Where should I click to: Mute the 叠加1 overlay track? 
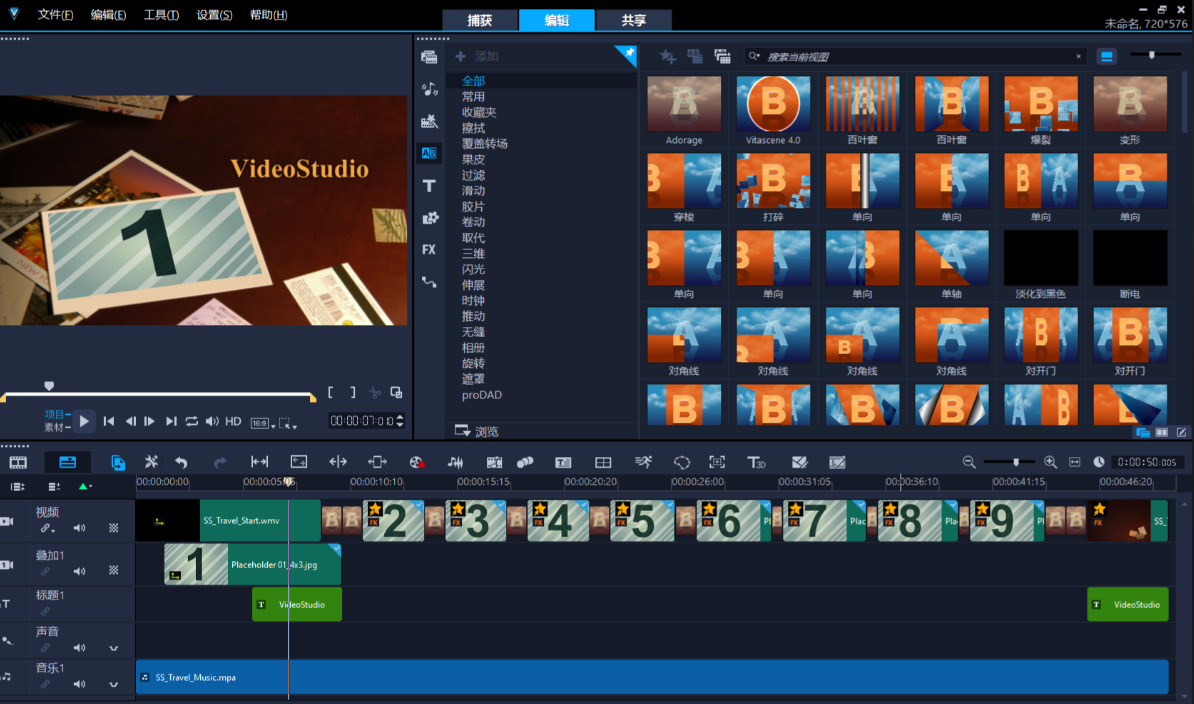pyautogui.click(x=79, y=571)
